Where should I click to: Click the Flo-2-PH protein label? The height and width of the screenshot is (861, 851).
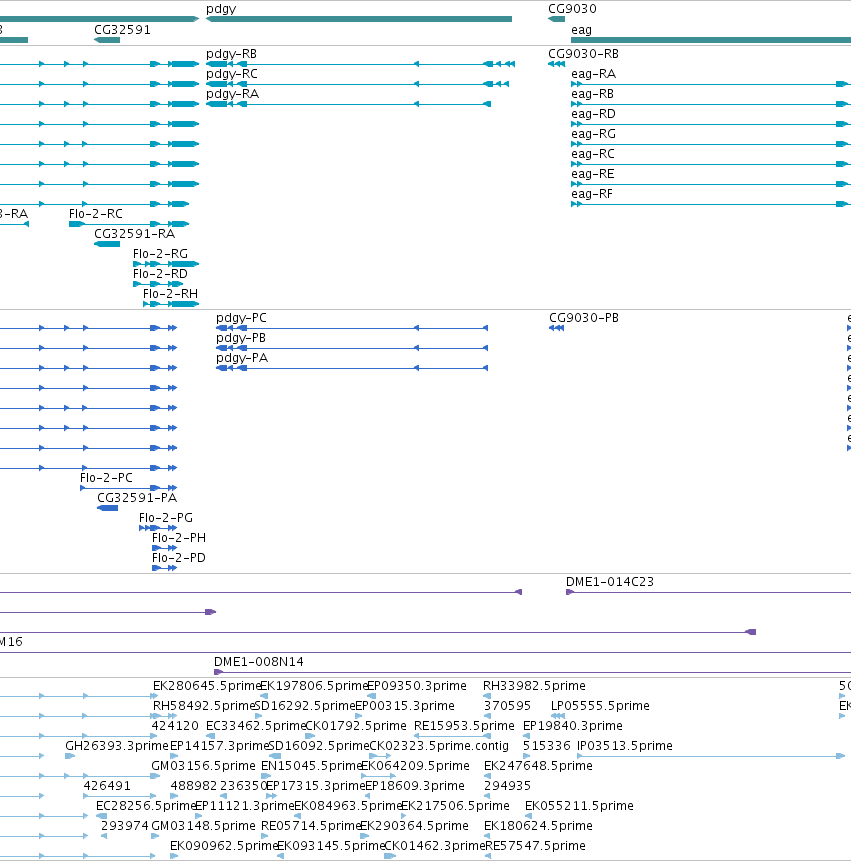pos(179,538)
